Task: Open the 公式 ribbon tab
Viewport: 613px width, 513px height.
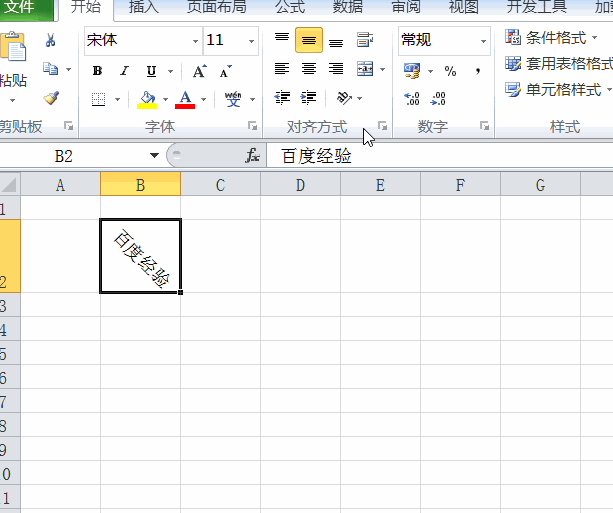Action: (x=290, y=7)
